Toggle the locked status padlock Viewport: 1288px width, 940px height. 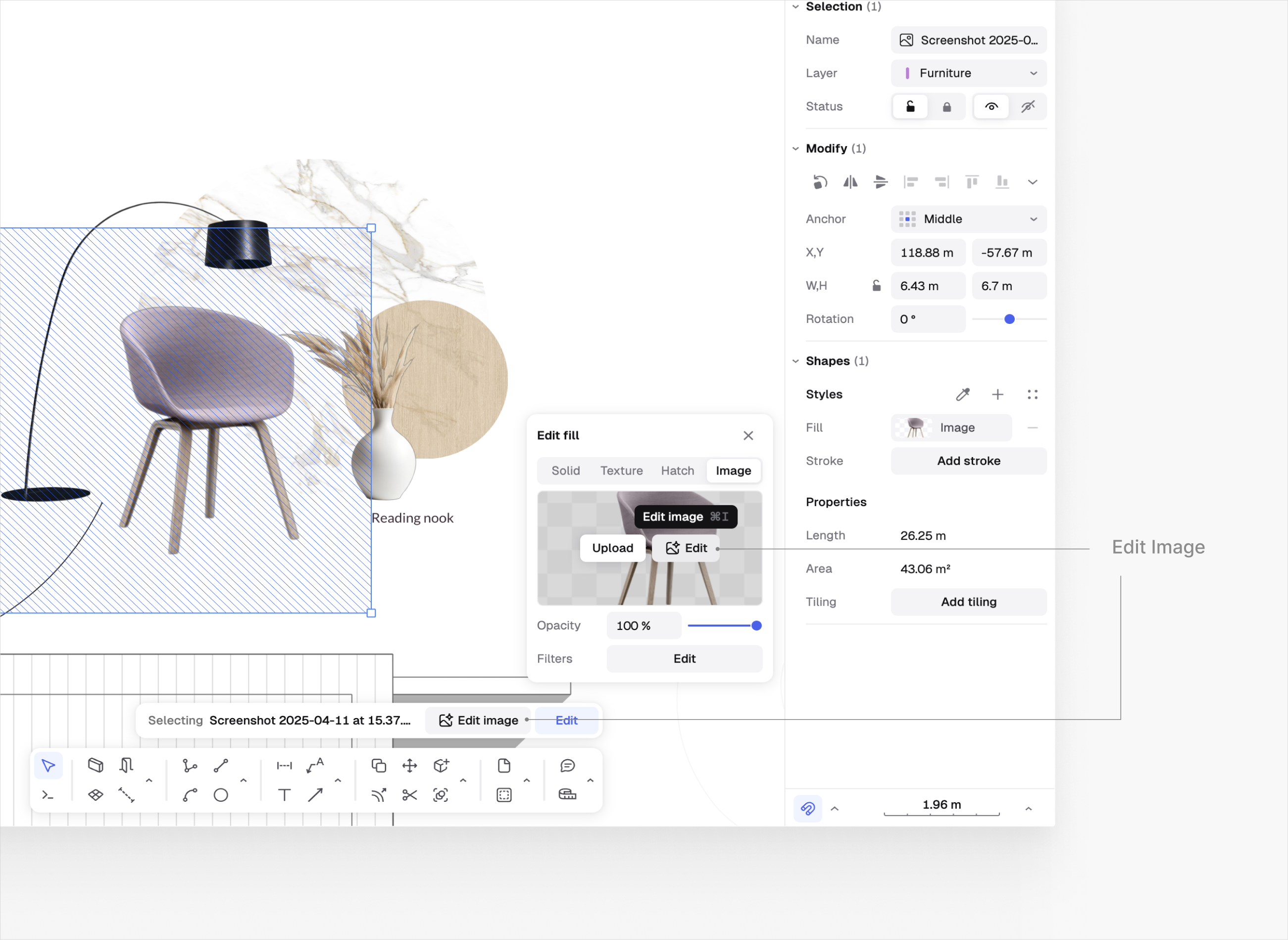pyautogui.click(x=947, y=107)
